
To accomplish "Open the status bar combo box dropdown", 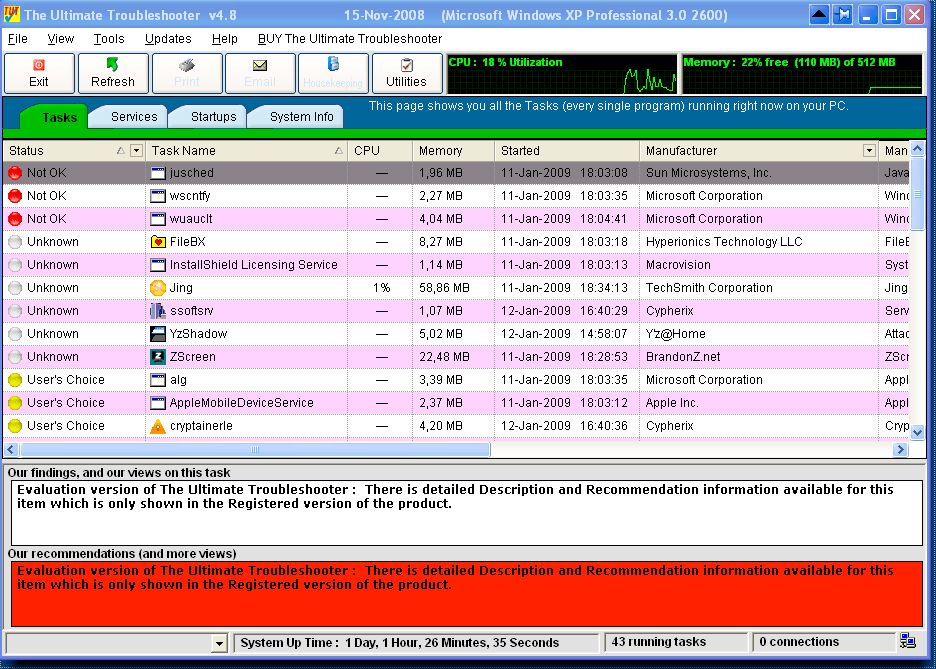I will (219, 643).
